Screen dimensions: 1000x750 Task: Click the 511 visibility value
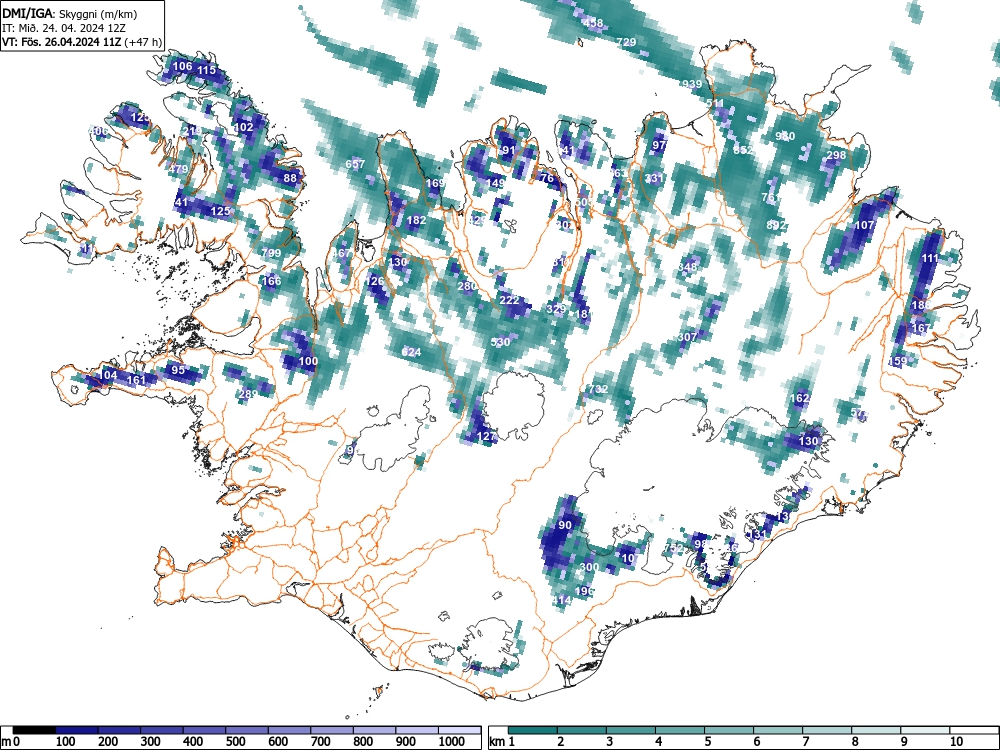pyautogui.click(x=715, y=103)
